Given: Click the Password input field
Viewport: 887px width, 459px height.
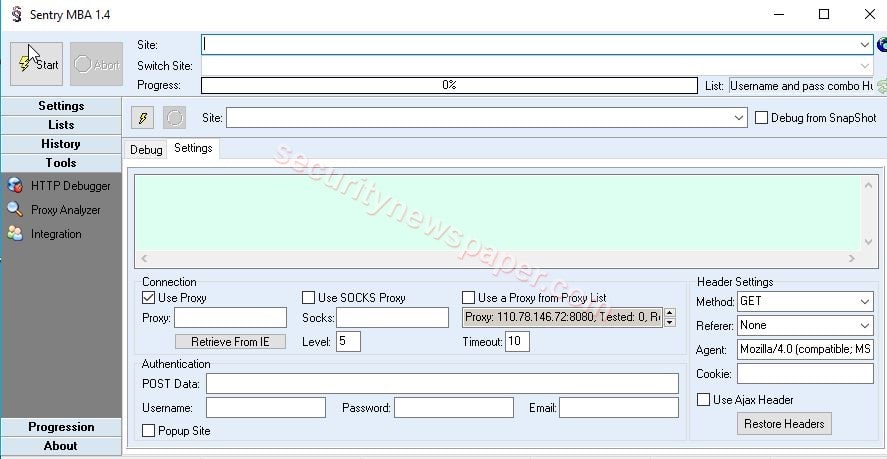Looking at the screenshot, I should click(x=454, y=407).
